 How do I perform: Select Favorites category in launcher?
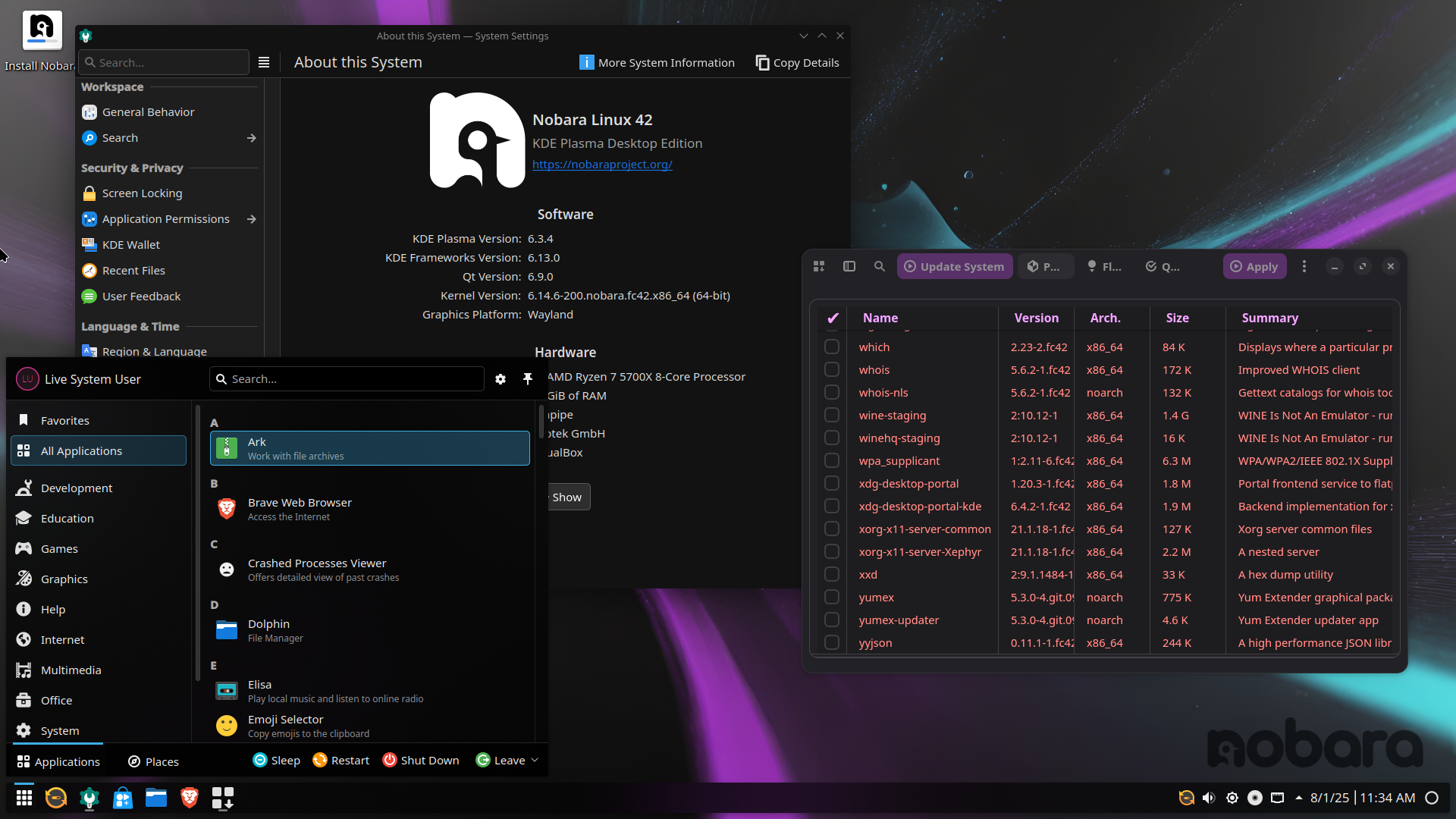click(99, 420)
